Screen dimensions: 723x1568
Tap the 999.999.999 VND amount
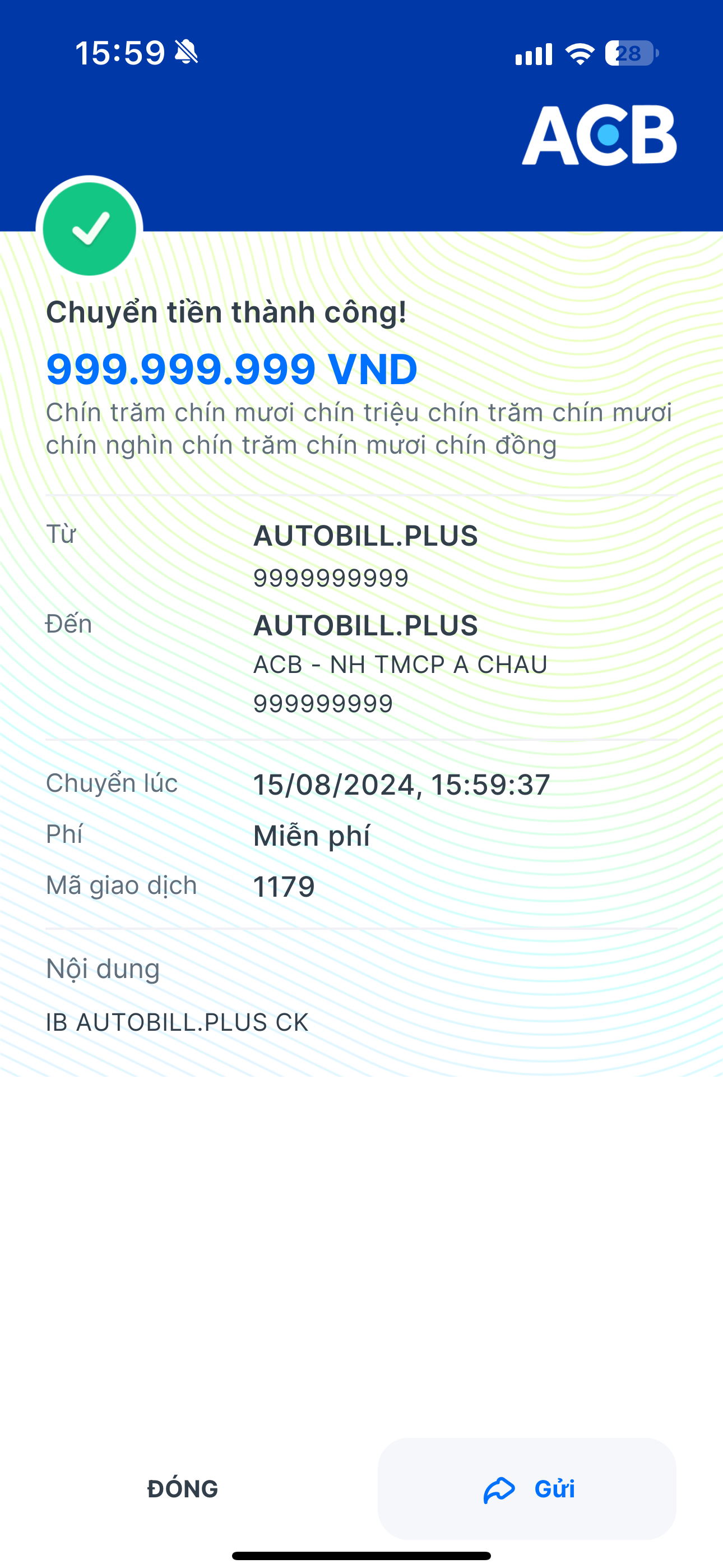pos(232,369)
